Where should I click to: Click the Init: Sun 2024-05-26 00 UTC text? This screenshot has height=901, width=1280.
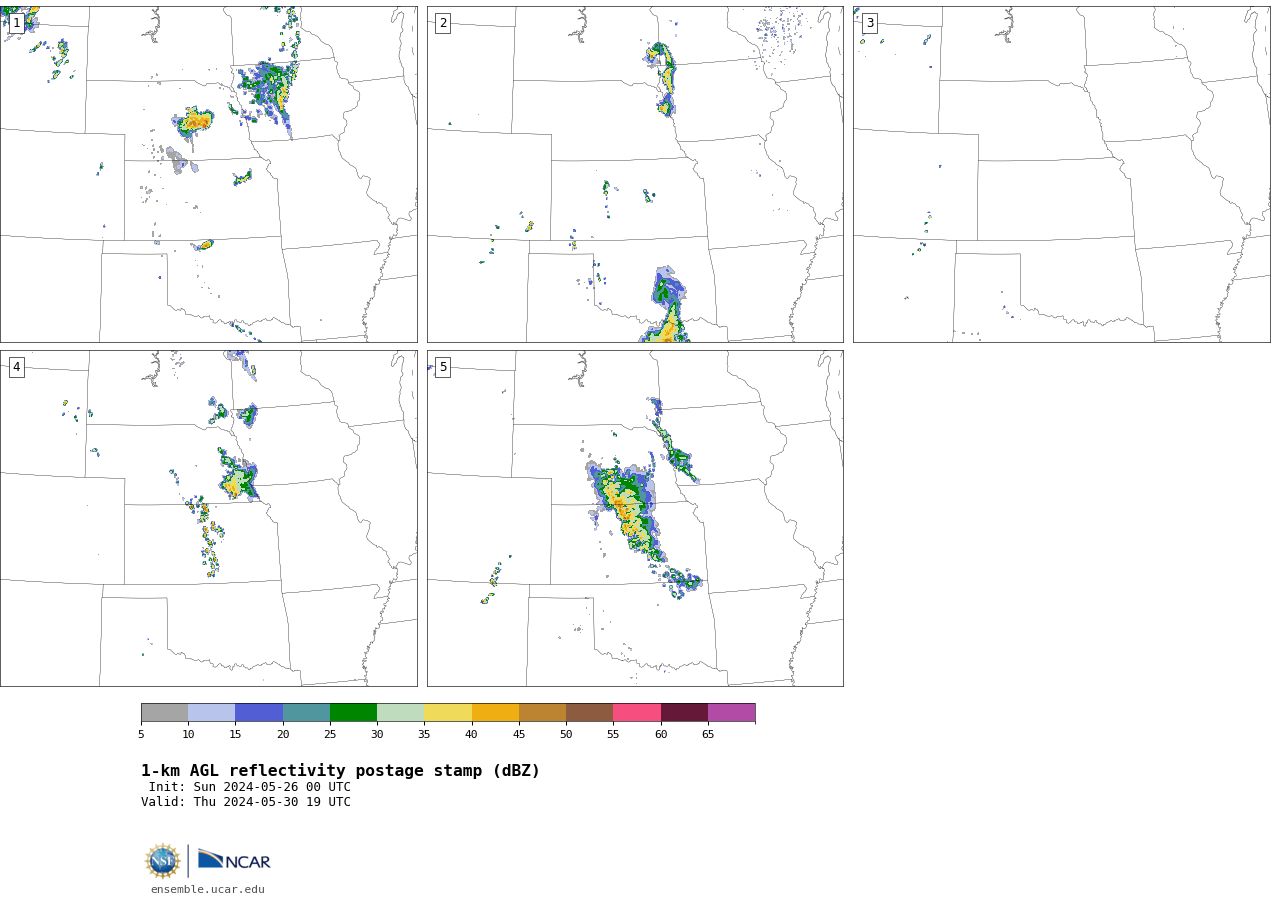[x=250, y=787]
